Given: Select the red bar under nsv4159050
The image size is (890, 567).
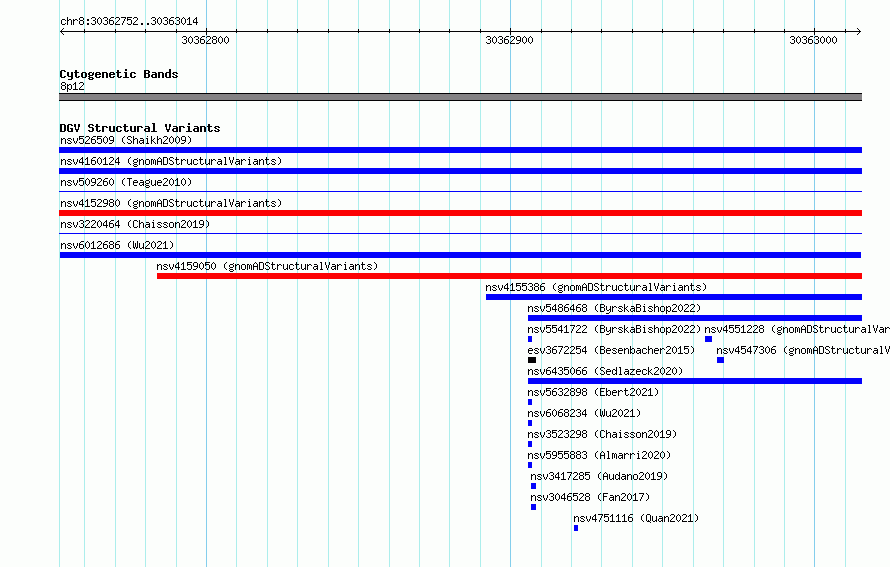Looking at the screenshot, I should click(x=509, y=276).
